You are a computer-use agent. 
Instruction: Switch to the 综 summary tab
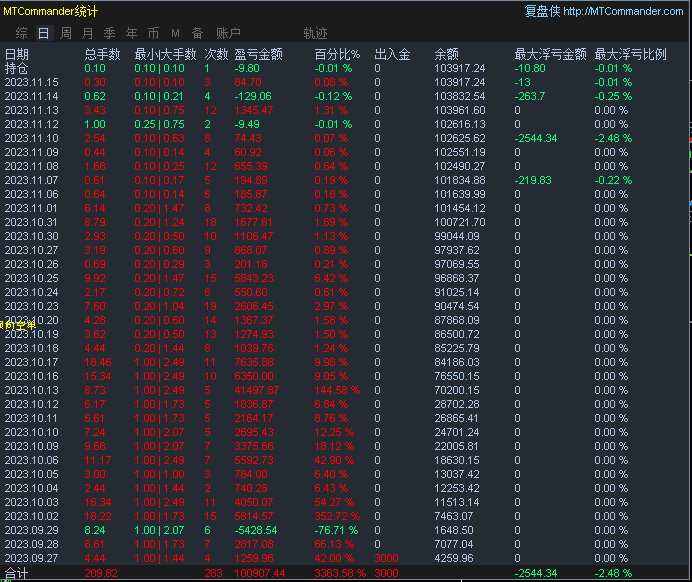click(x=21, y=33)
